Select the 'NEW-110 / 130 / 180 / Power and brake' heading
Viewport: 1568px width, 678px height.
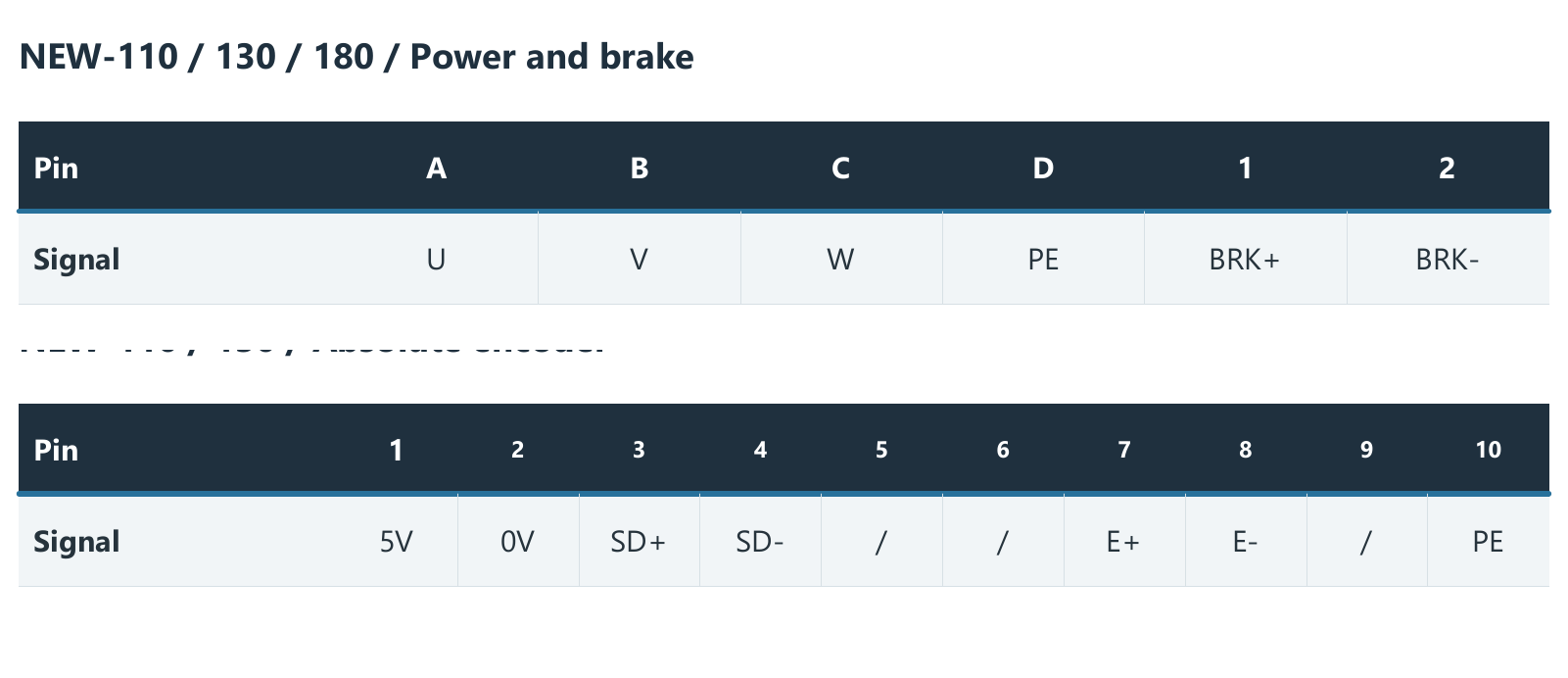[356, 57]
